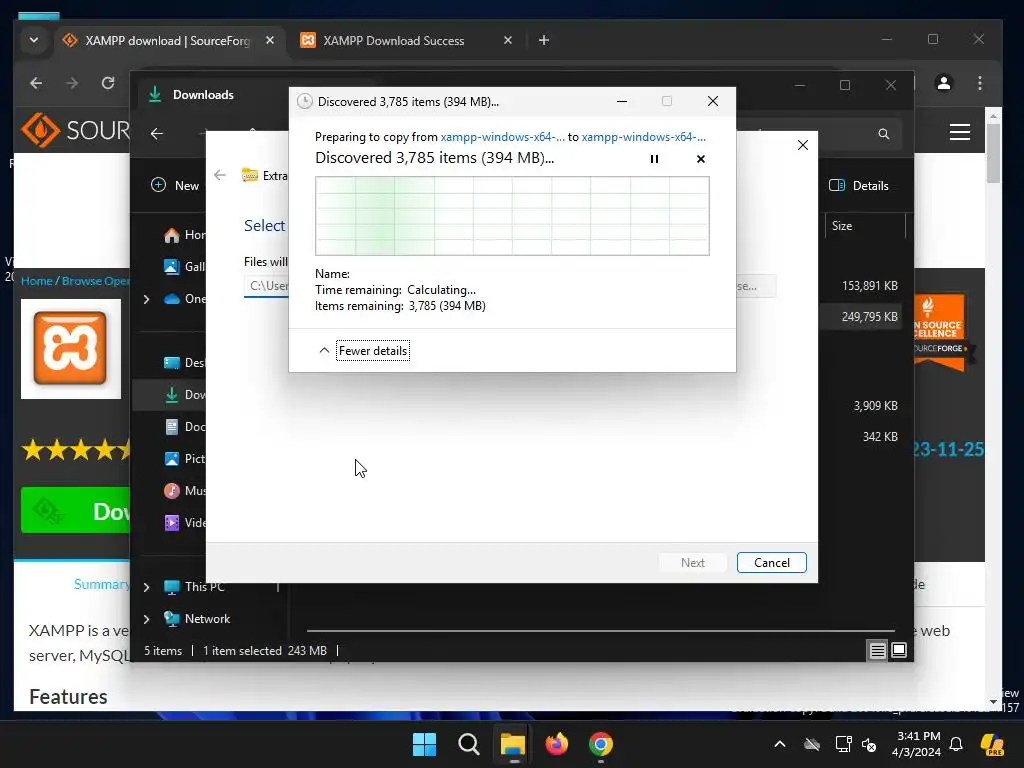Screen dimensions: 1024x768
Task: Click the green Download button
Action: [76, 510]
